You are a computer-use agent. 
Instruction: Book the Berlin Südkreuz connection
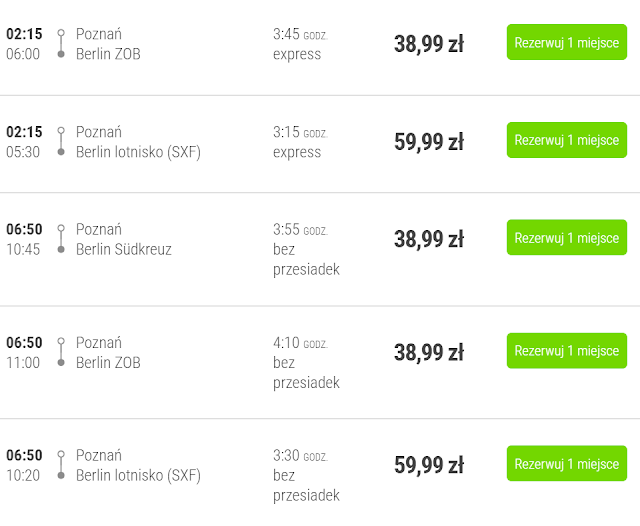point(566,238)
